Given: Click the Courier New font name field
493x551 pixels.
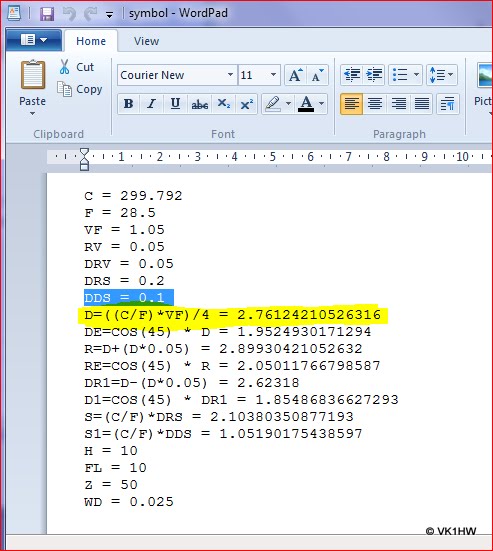Looking at the screenshot, I should [172, 75].
